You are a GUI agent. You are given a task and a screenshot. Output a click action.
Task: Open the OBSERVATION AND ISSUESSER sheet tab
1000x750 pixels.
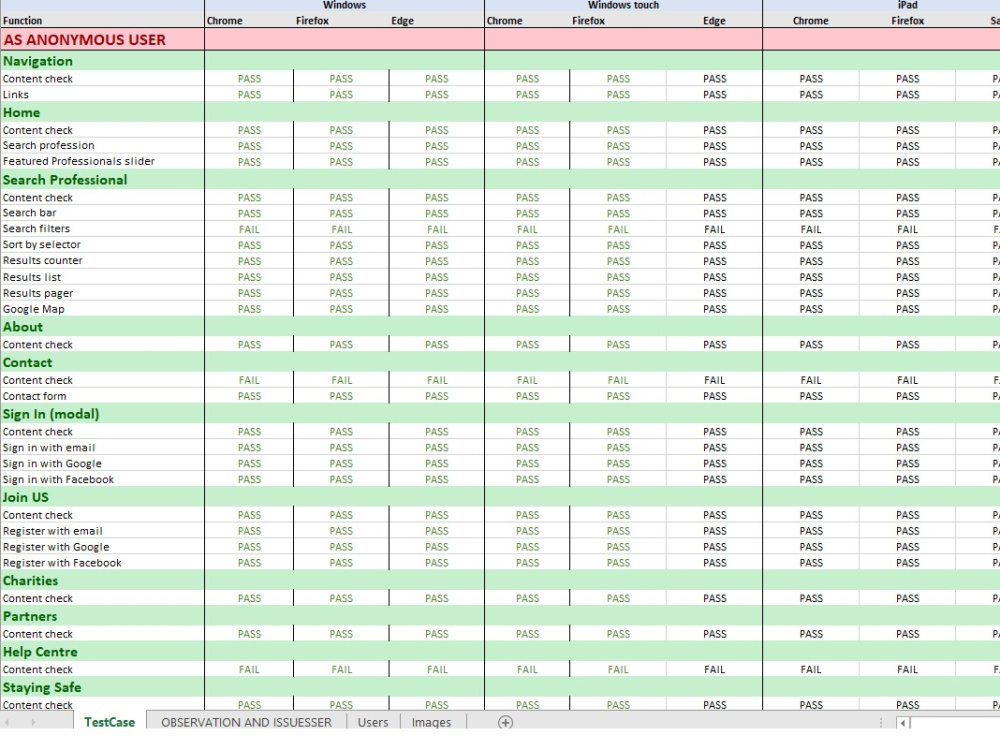[x=246, y=722]
